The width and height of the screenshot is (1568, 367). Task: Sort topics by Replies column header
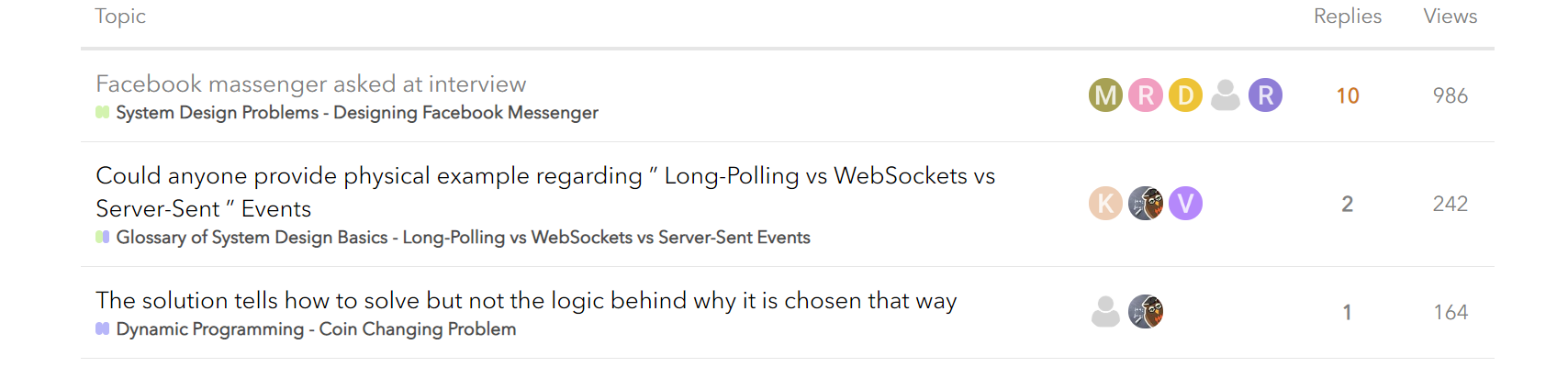1347,17
